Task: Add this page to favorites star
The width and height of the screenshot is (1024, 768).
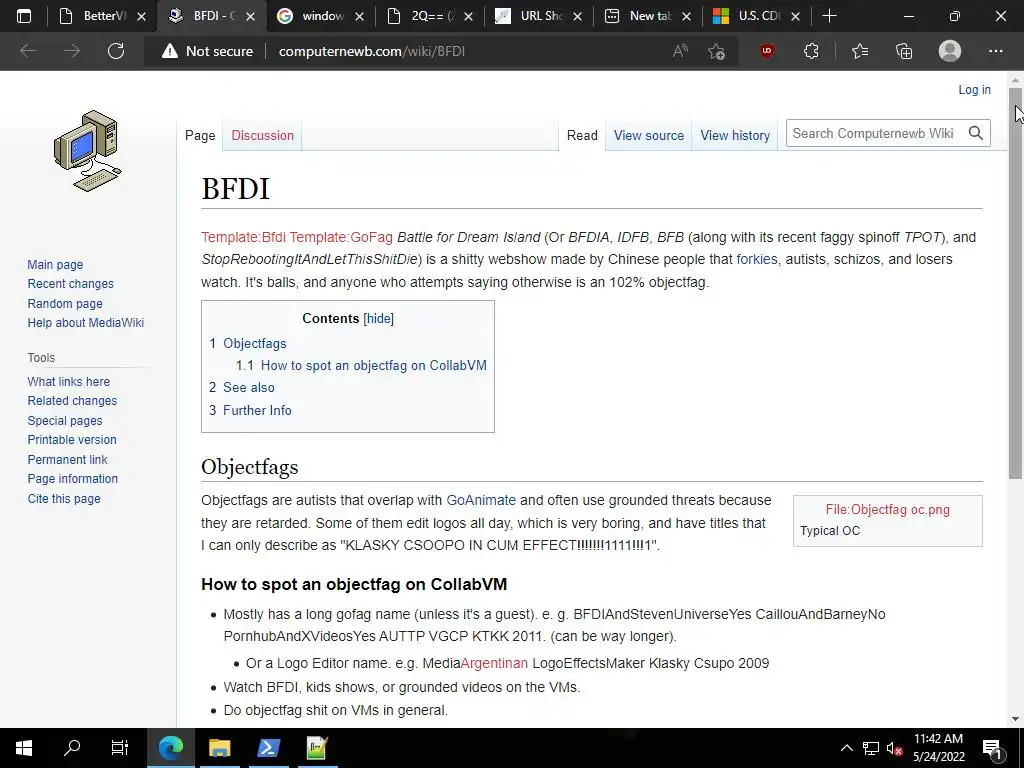Action: coord(716,51)
